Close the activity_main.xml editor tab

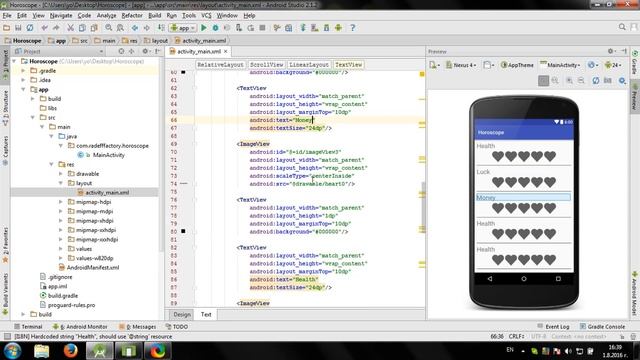click(x=225, y=51)
